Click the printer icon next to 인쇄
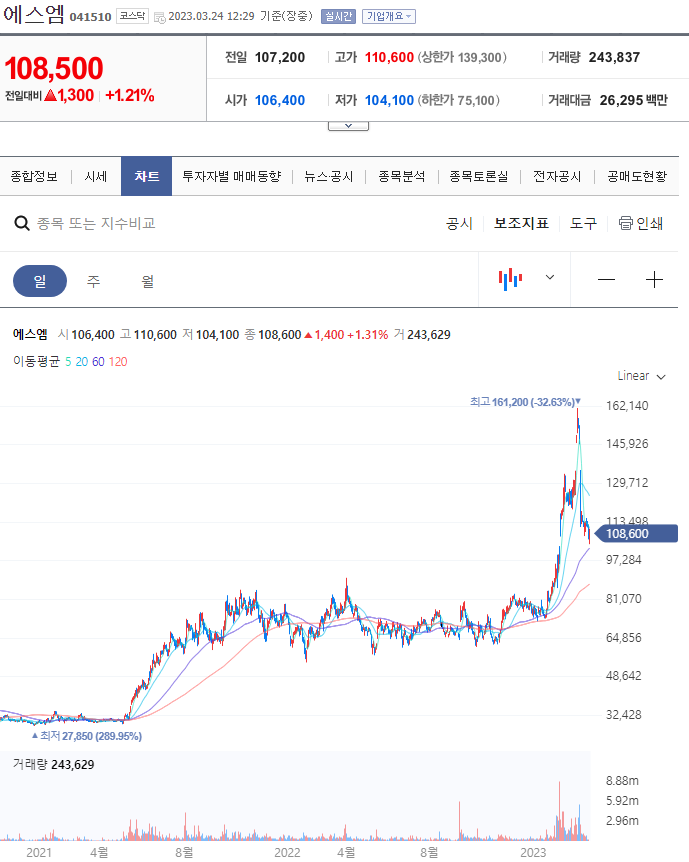Image resolution: width=689 pixels, height=862 pixels. click(x=625, y=223)
